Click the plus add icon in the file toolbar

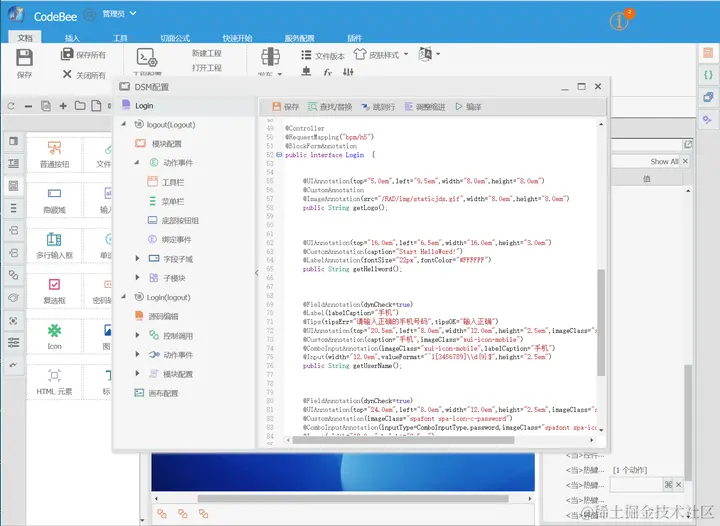[63, 106]
